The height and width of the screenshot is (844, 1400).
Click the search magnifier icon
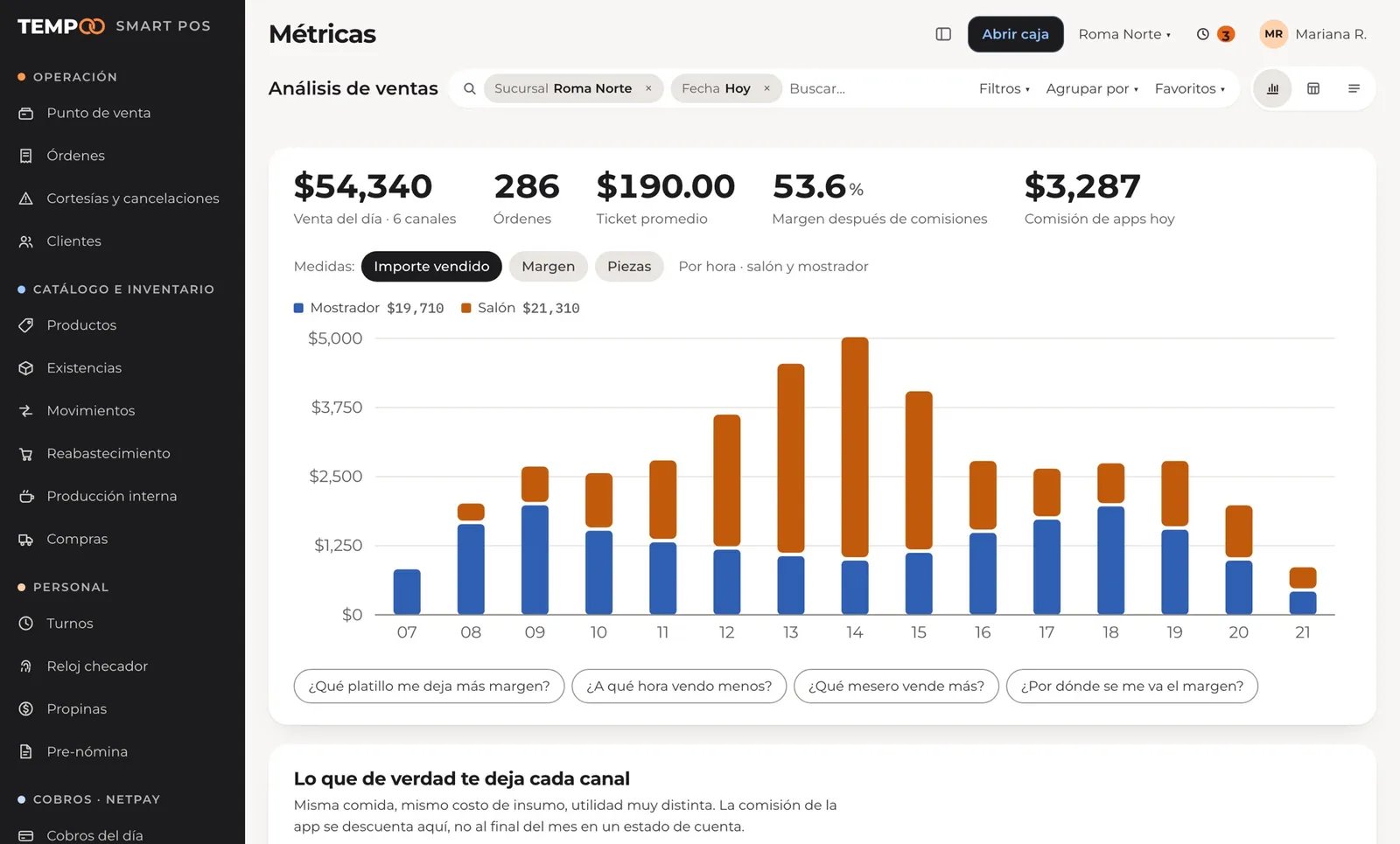pos(470,88)
